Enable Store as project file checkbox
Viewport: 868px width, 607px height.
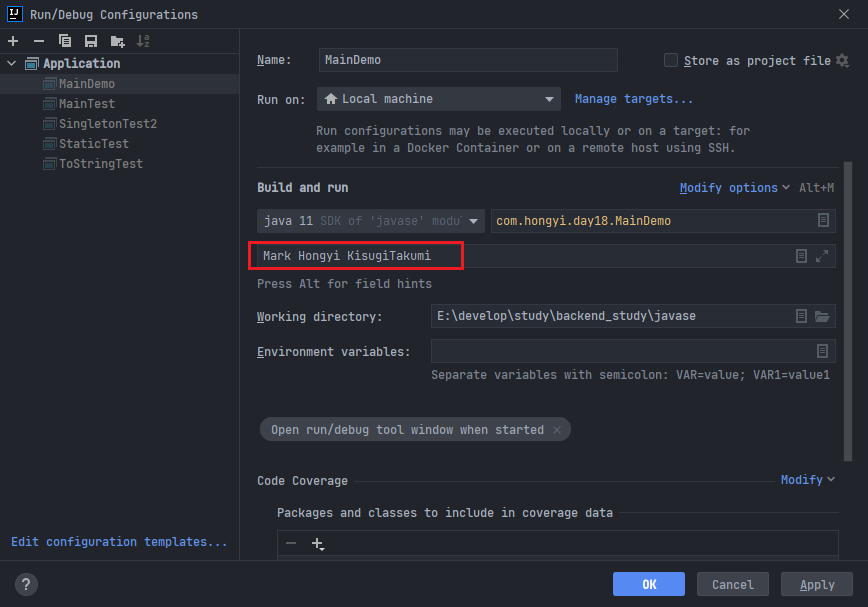tap(671, 60)
